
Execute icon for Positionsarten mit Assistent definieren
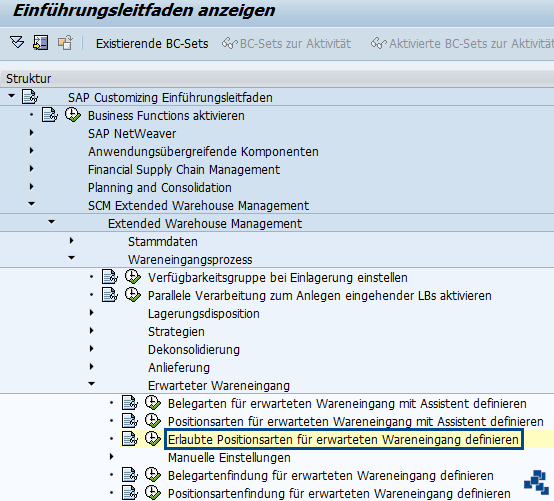[x=153, y=420]
